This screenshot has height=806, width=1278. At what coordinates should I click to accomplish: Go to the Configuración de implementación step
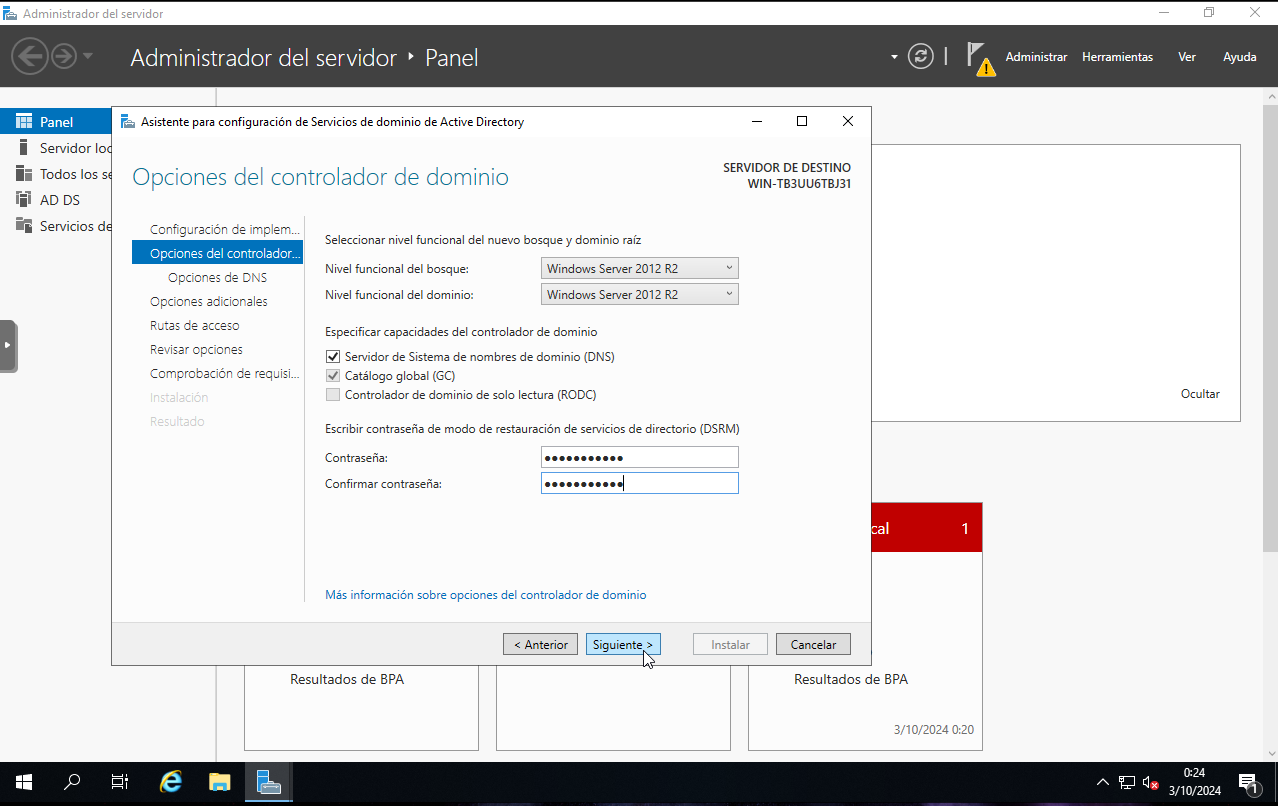225,230
